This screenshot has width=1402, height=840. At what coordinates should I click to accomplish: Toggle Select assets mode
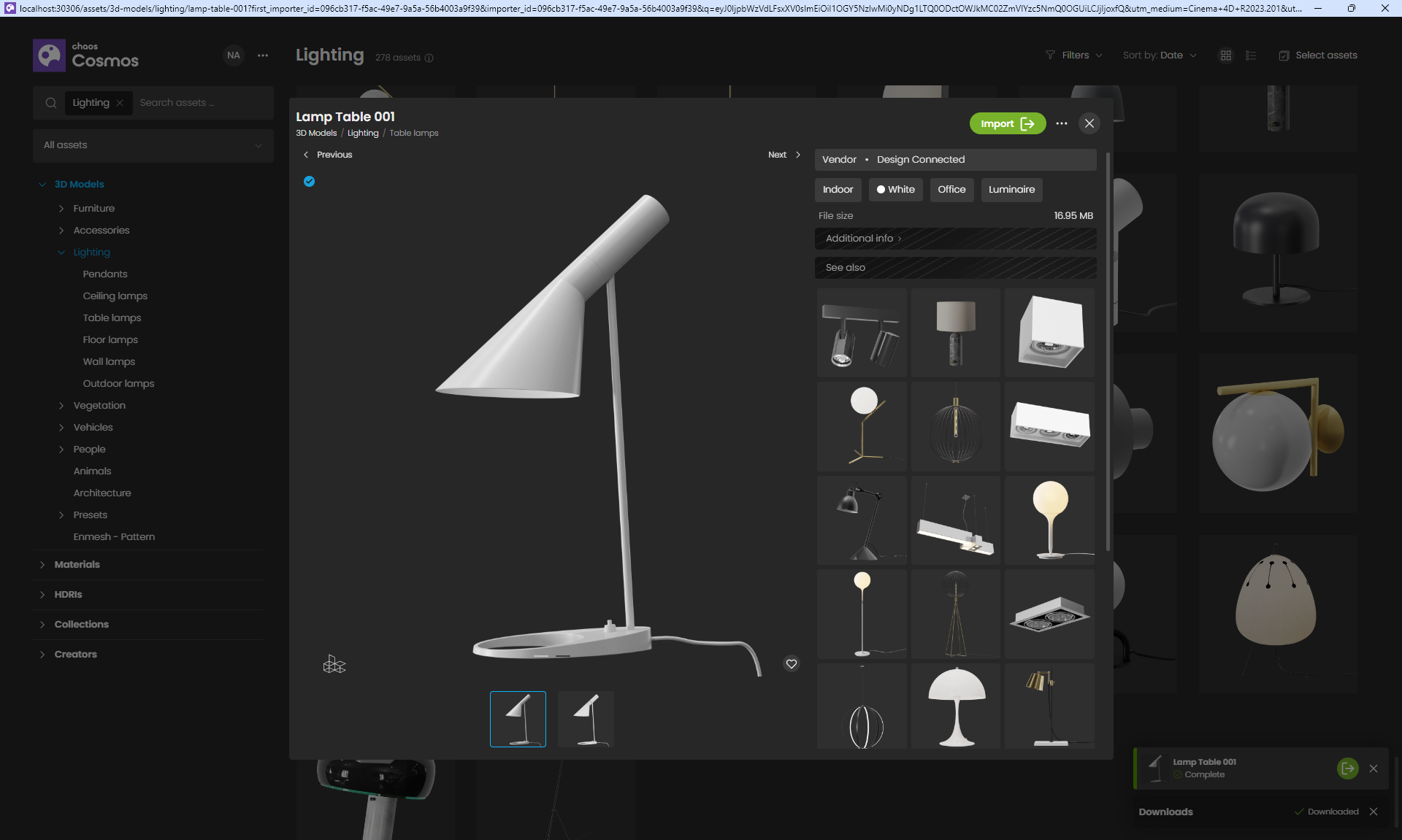(x=1318, y=55)
